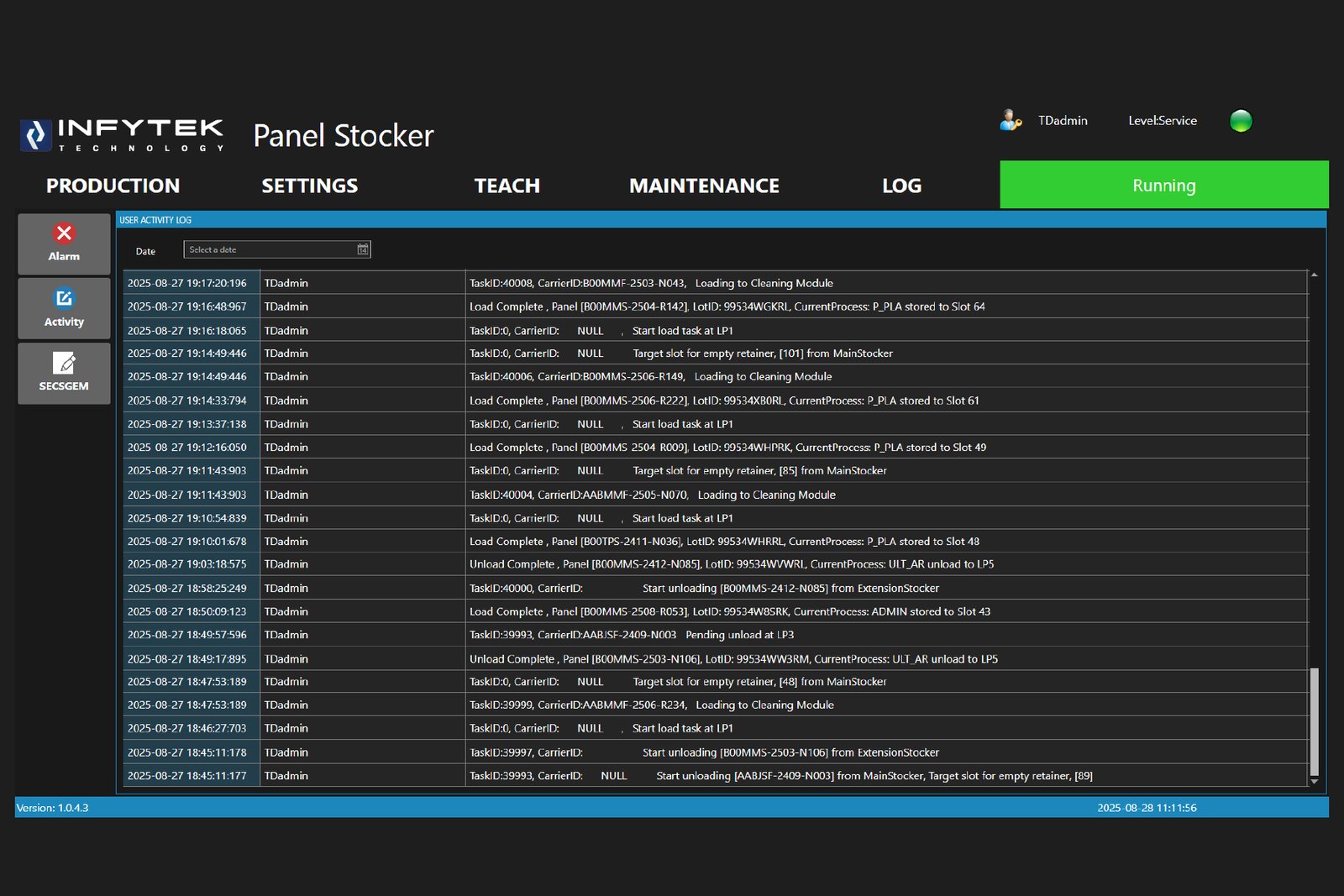
Task: Select the LOG tab
Action: 900,186
